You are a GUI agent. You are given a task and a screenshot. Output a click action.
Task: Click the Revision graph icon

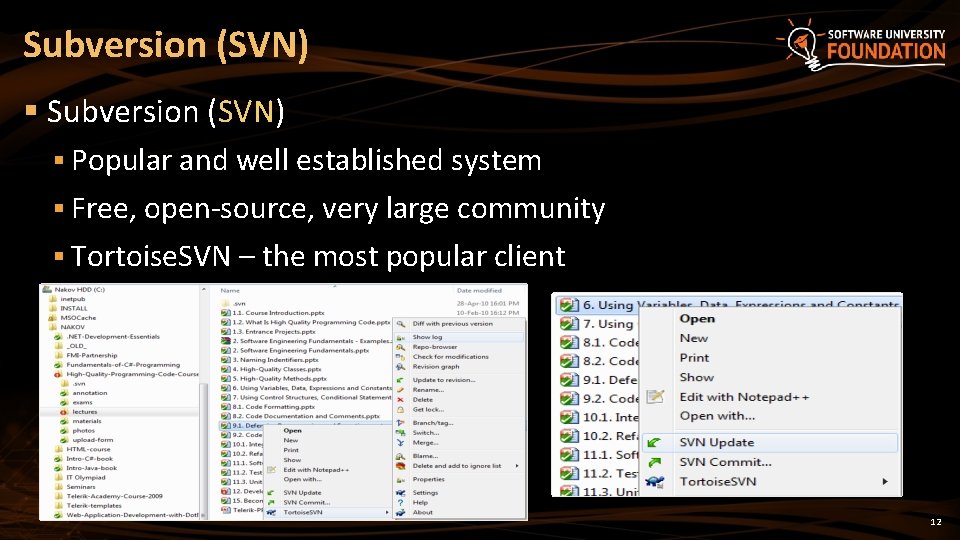400,367
